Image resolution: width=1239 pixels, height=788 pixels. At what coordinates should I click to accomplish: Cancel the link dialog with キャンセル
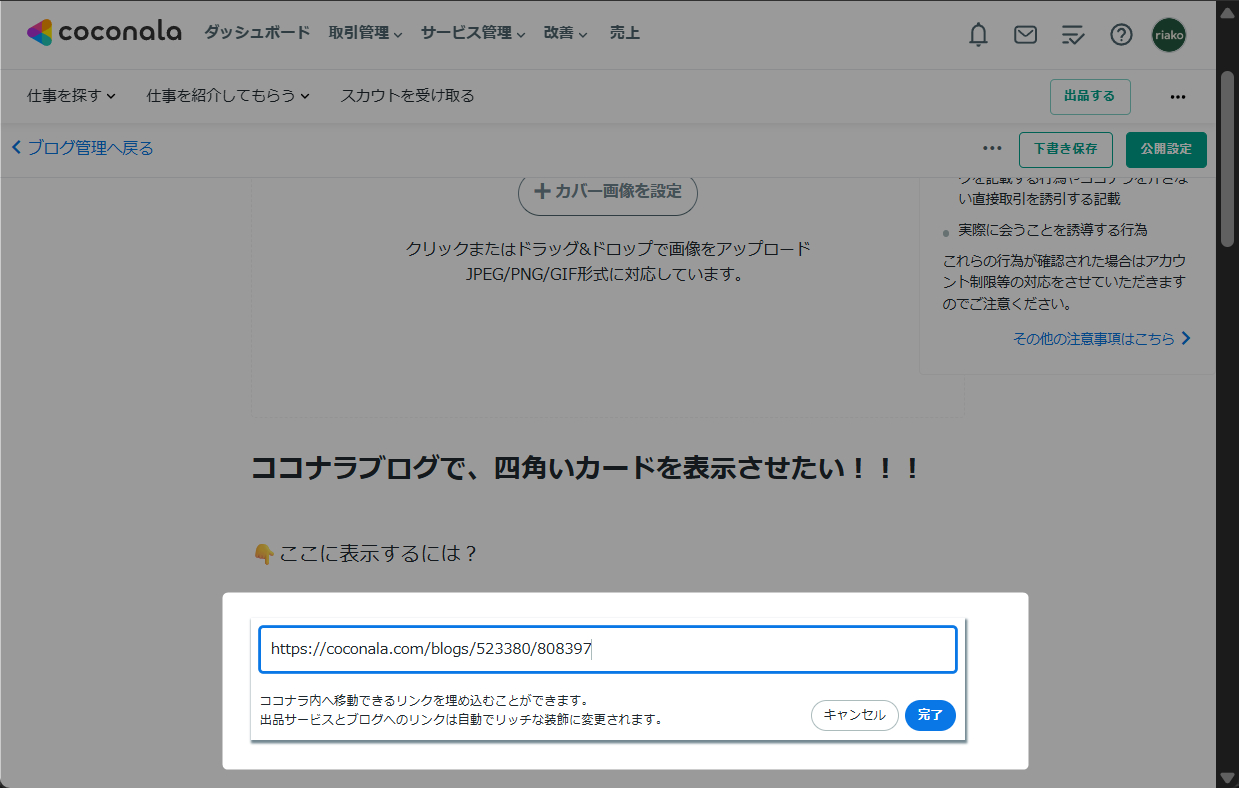pyautogui.click(x=855, y=715)
